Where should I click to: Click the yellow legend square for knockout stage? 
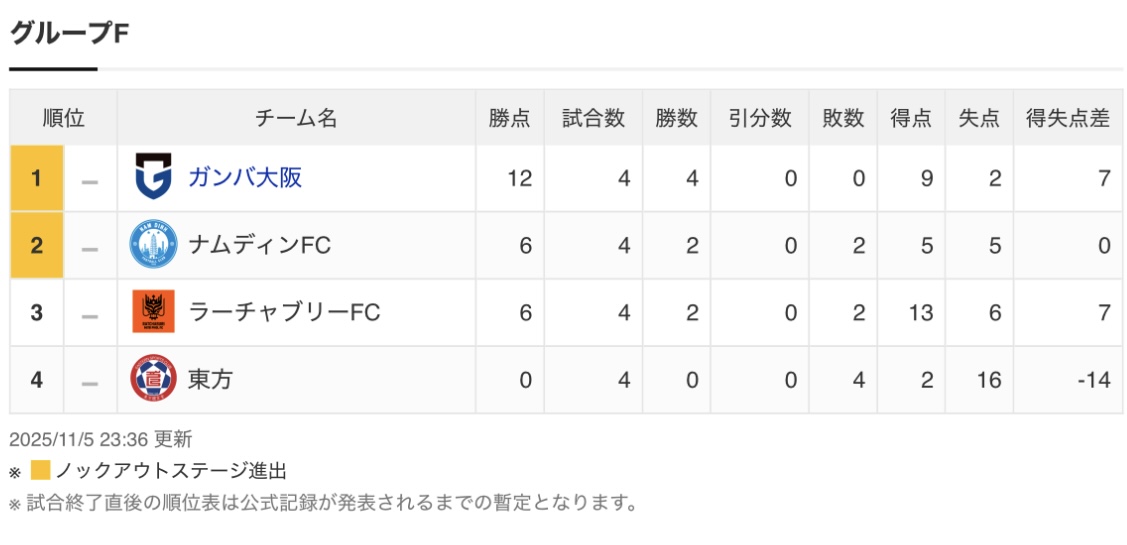40,471
